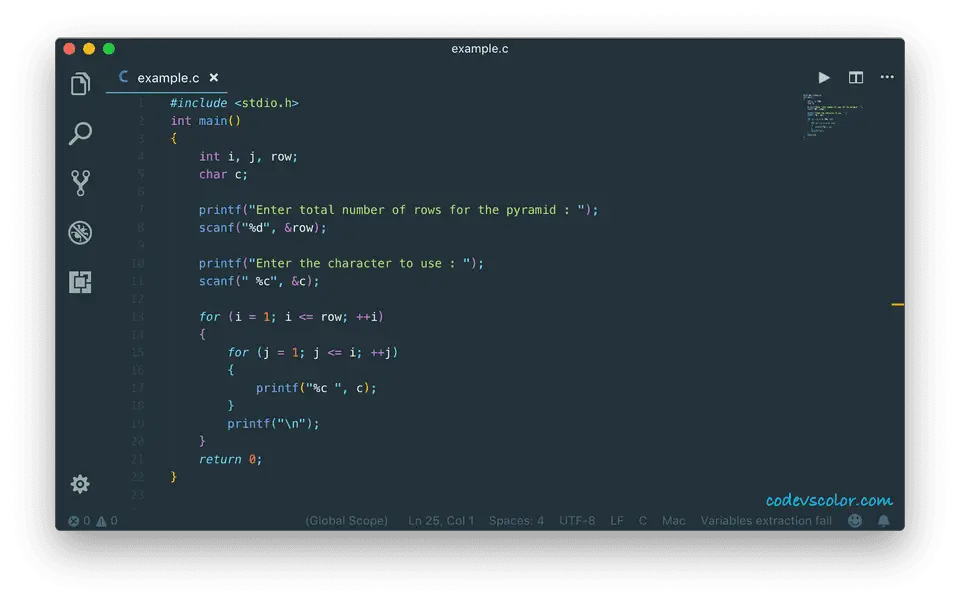960x604 pixels.
Task: Open the Debug panel icon
Action: point(81,233)
